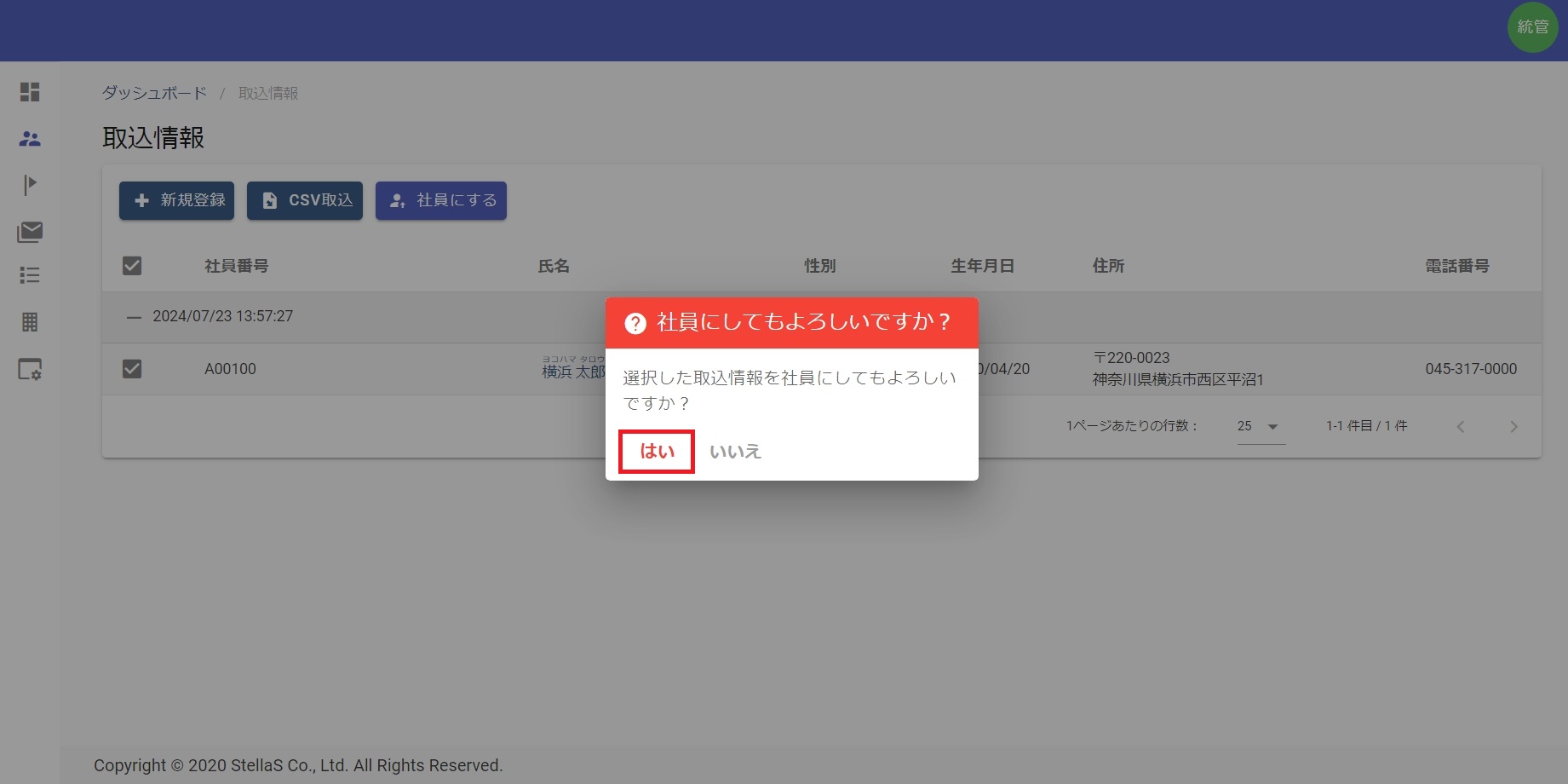Click the list icon in sidebar
The width and height of the screenshot is (1568, 784).
pos(30,275)
